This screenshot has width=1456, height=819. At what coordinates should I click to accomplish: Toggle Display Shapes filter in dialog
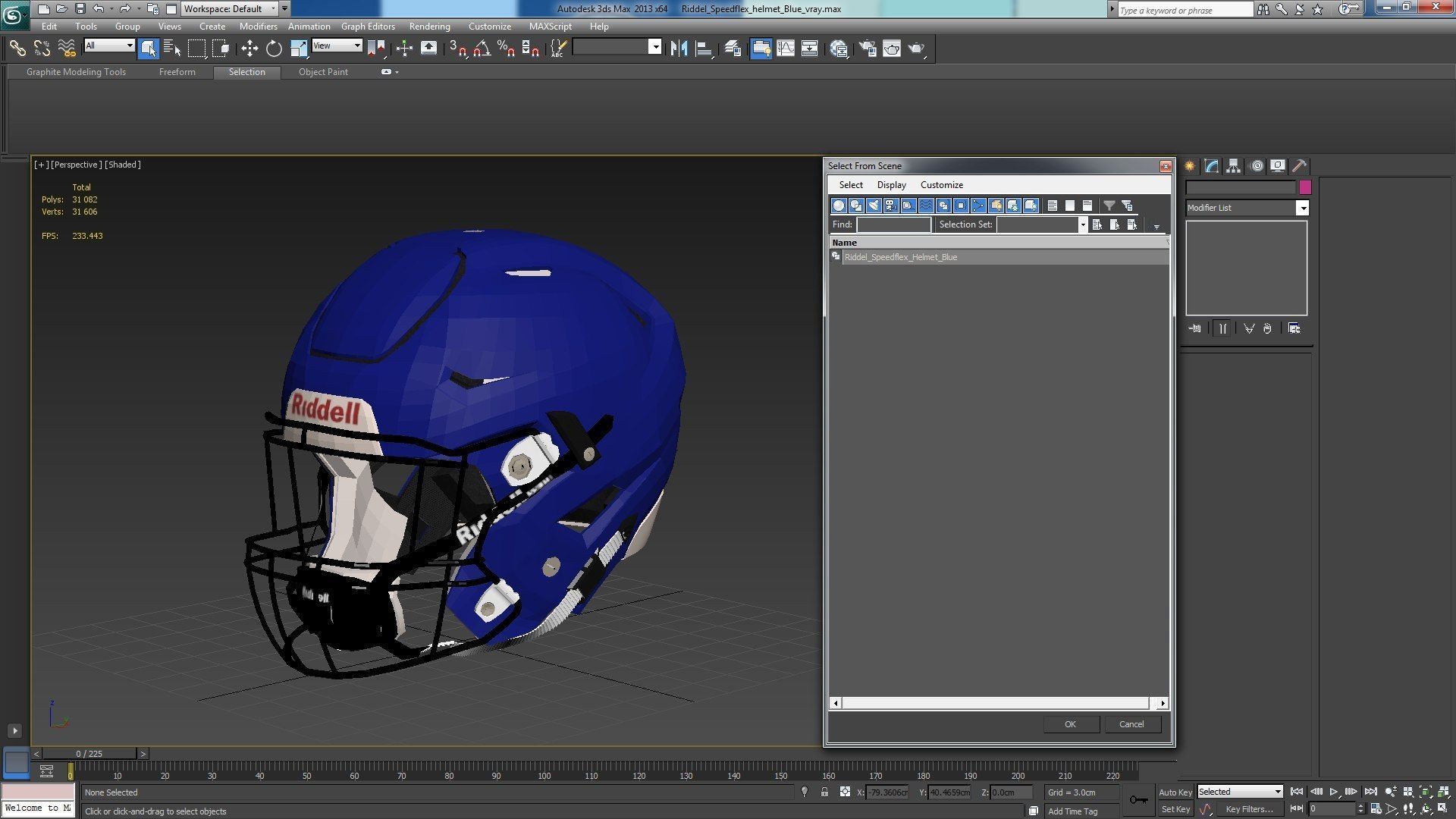click(856, 206)
